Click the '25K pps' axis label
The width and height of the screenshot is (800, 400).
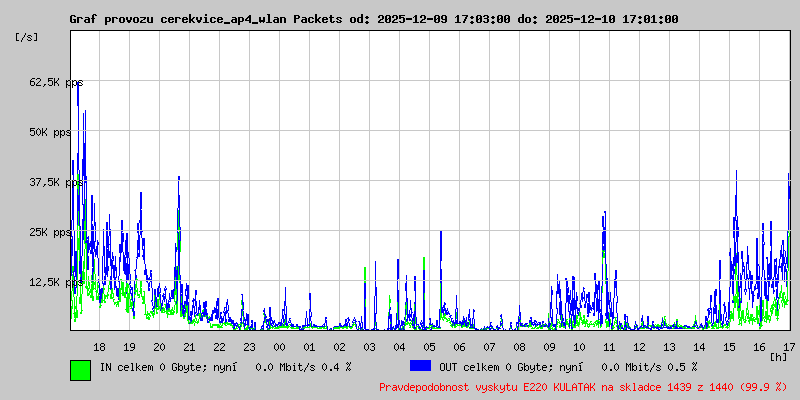tap(51, 232)
